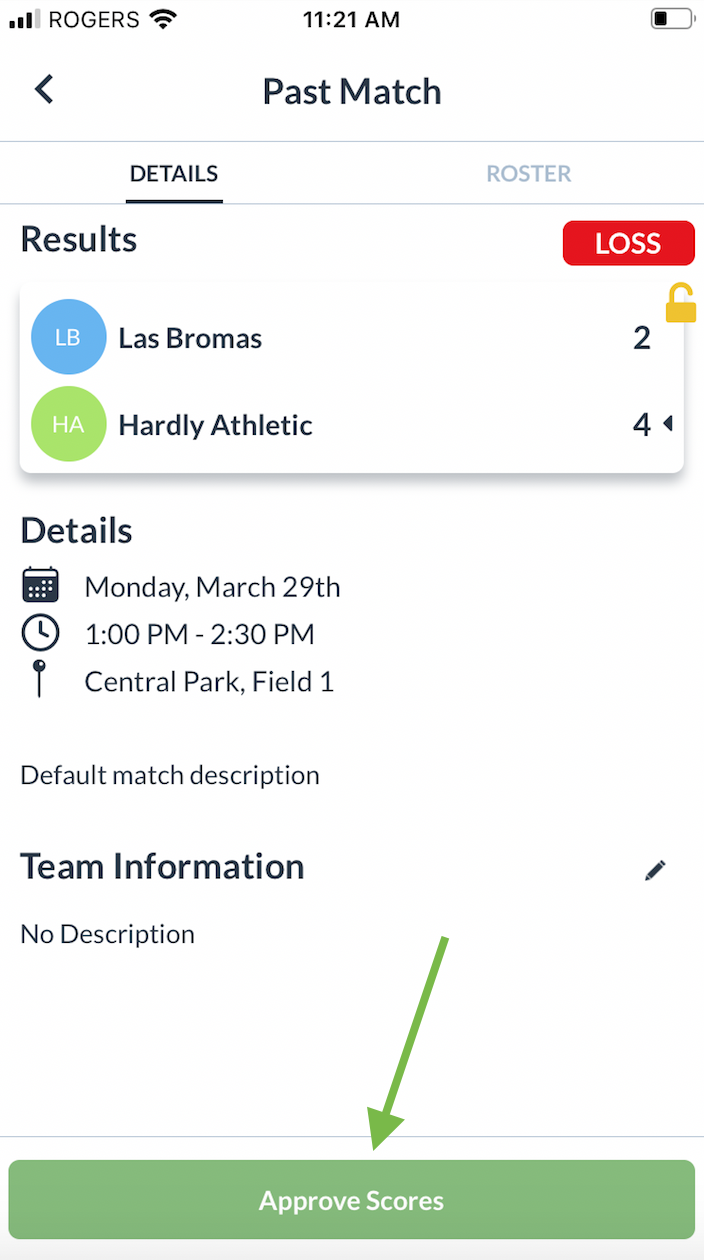Tap the location pin icon

pos(40,679)
